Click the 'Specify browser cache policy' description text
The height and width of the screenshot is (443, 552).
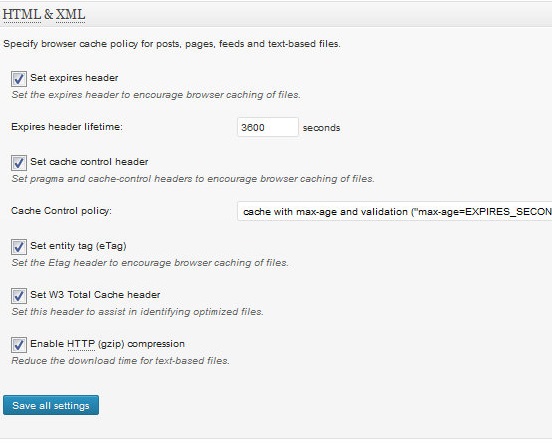[x=172, y=44]
